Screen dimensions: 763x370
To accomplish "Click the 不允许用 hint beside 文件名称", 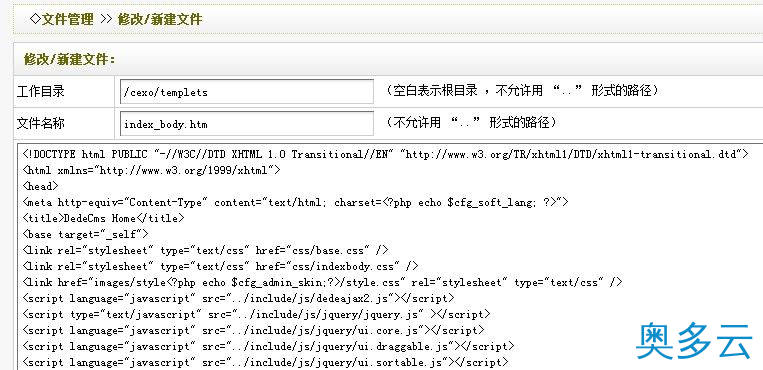I will click(x=472, y=122).
